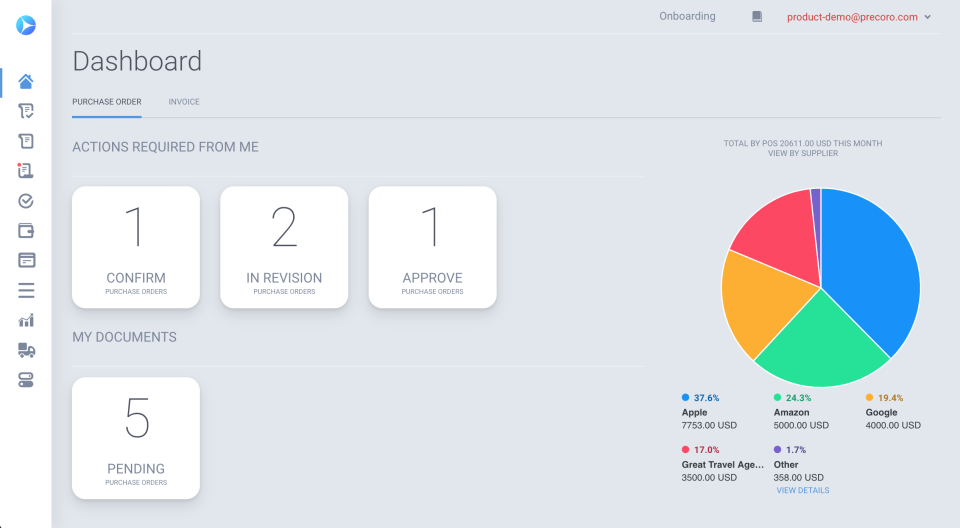
Task: Click the View Details link
Action: coord(803,491)
